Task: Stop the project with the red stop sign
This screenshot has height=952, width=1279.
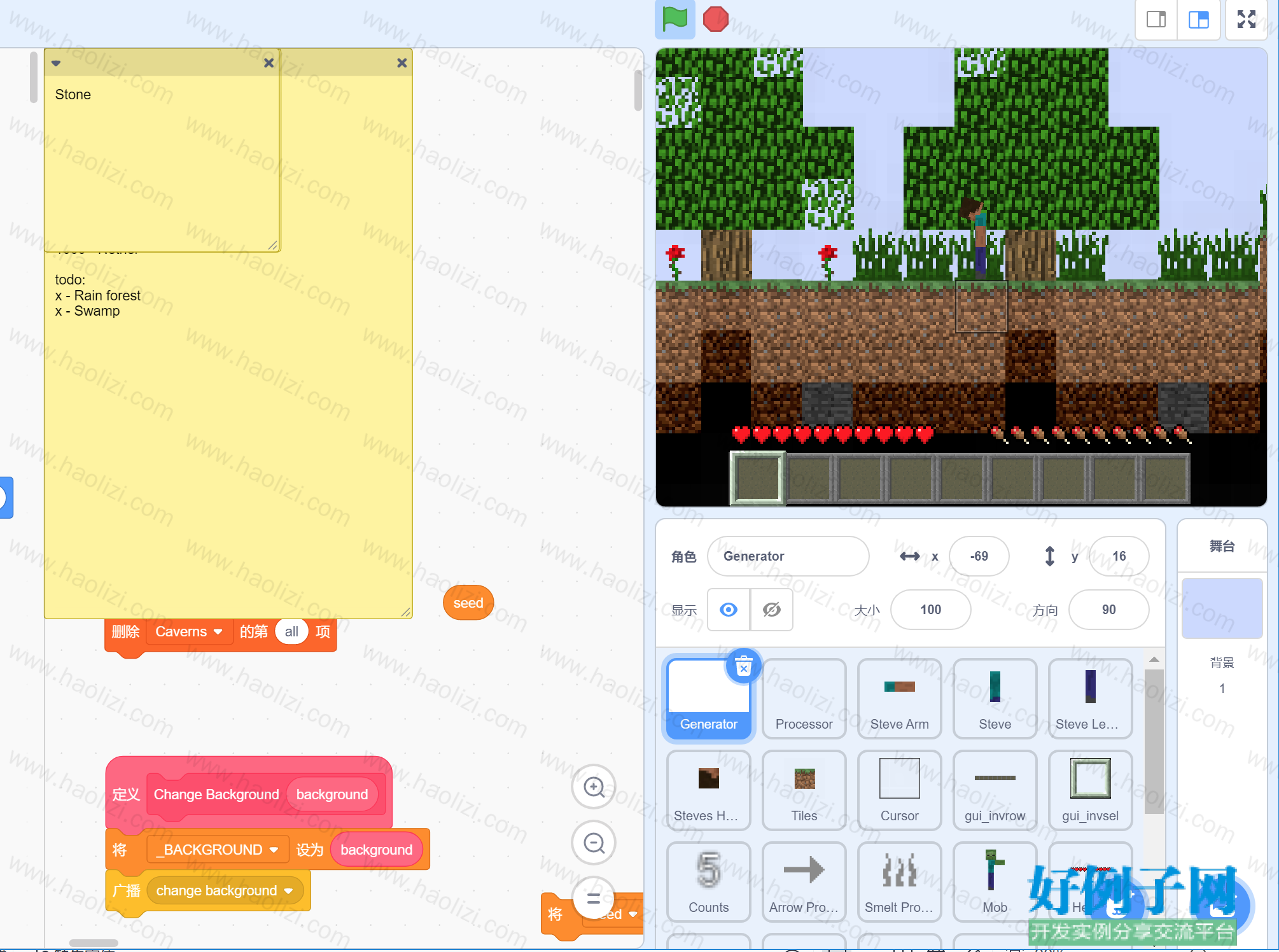Action: coord(715,18)
